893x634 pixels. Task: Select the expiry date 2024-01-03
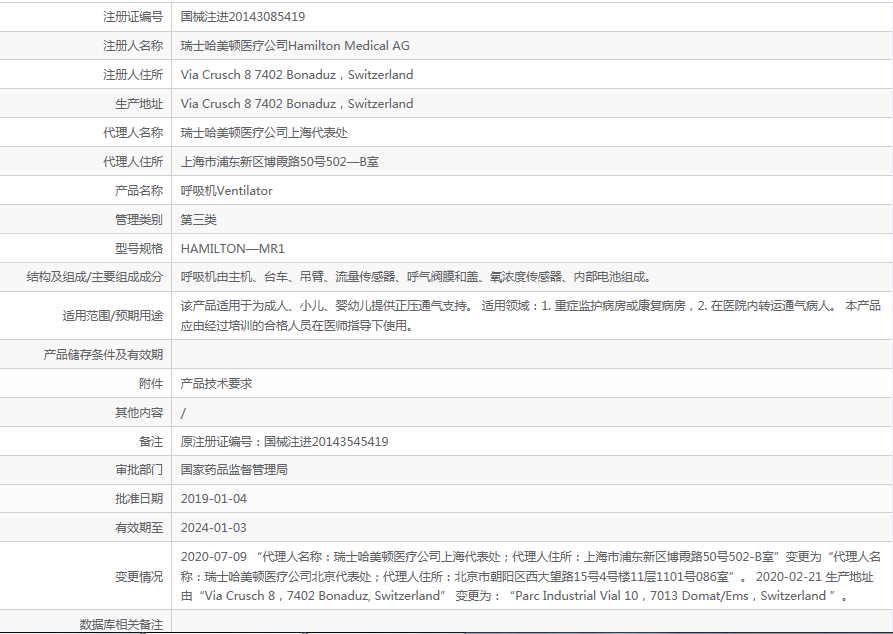pyautogui.click(x=214, y=527)
